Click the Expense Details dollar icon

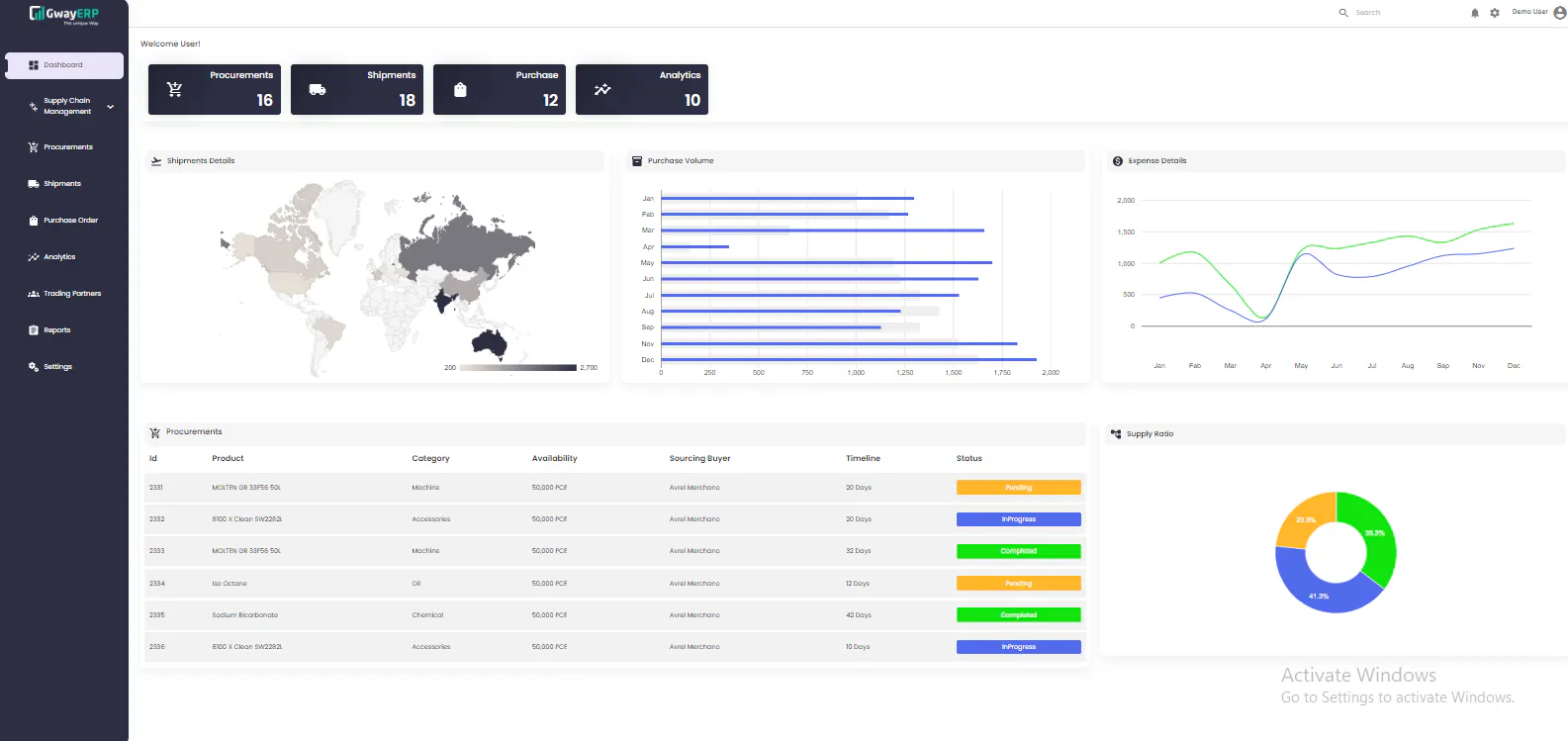pos(1118,161)
